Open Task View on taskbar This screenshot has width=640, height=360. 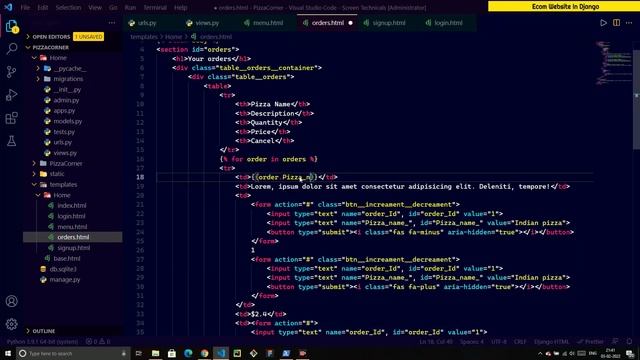(139, 353)
